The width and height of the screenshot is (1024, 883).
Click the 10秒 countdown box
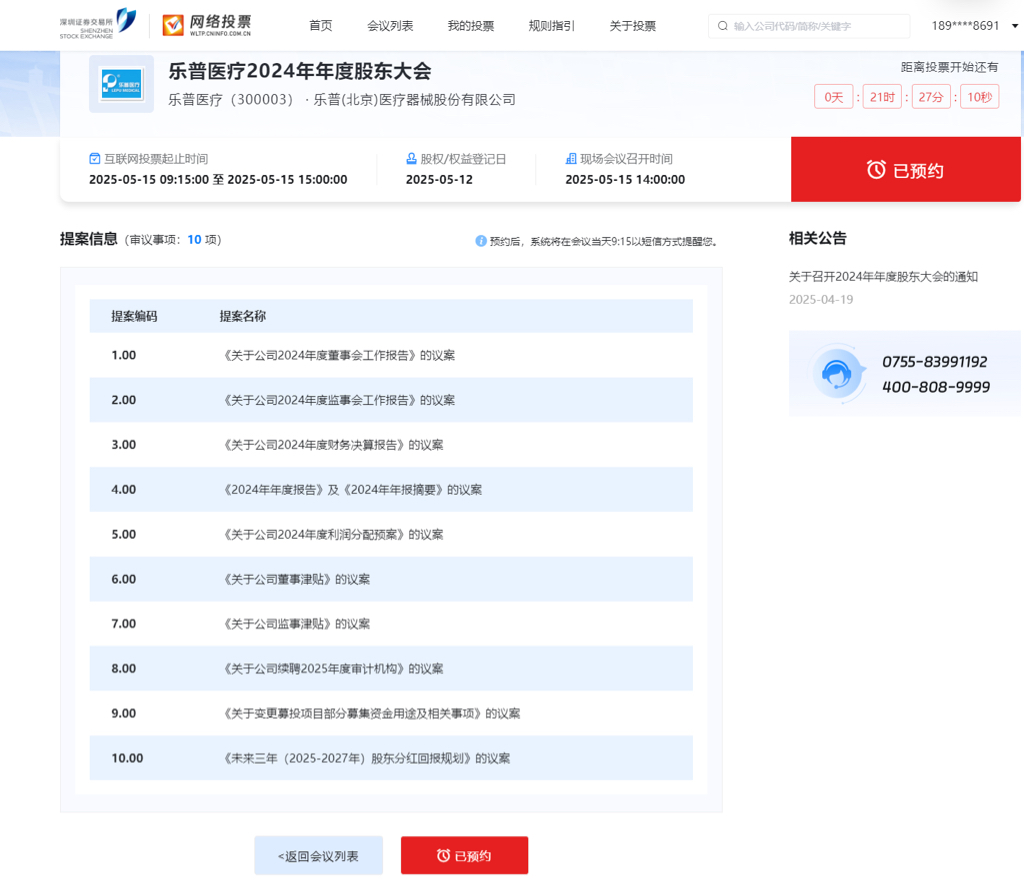tap(979, 97)
